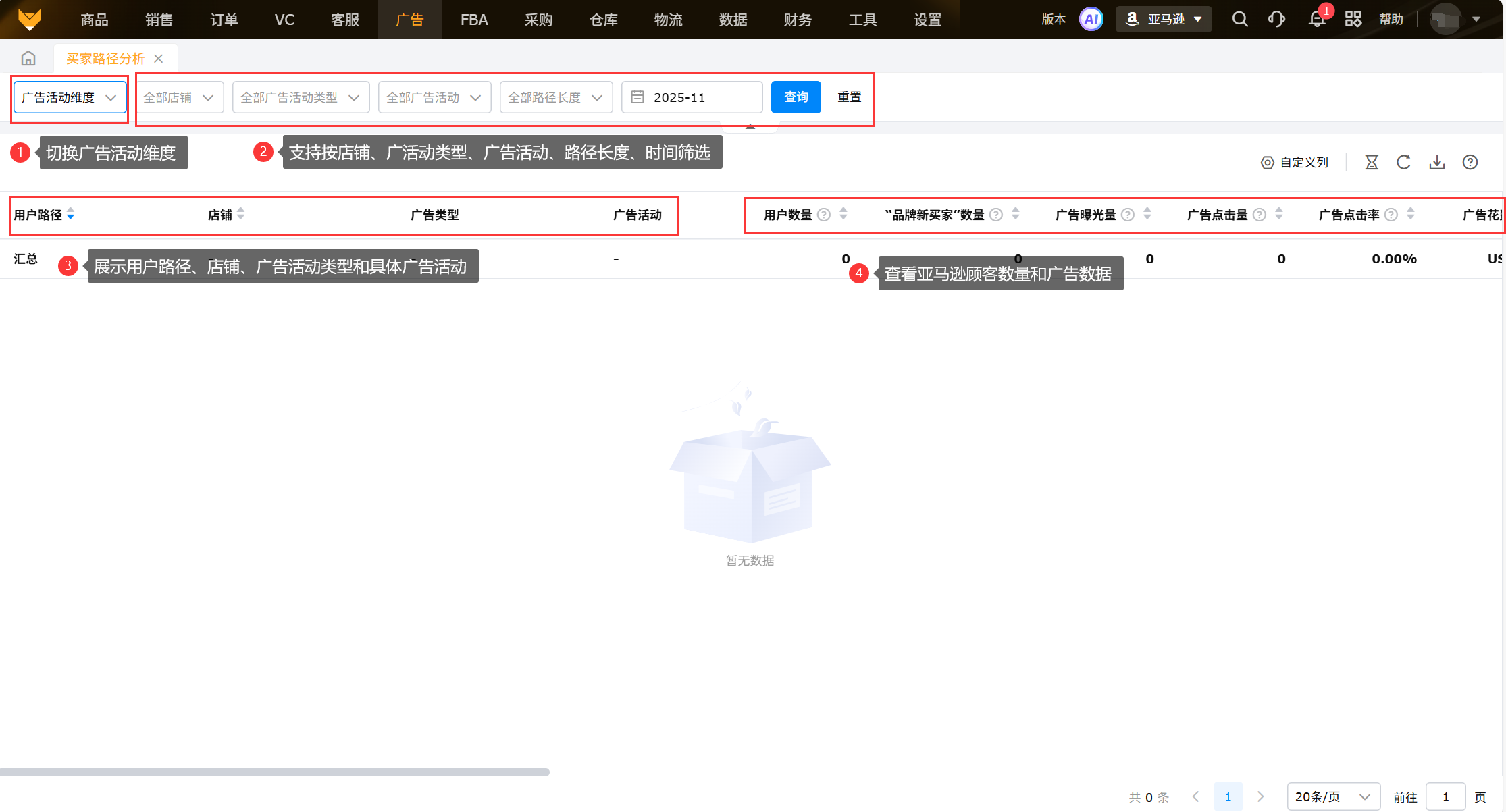Viewport: 1506px width, 812px height.
Task: Open the 广告活动维度 dropdown
Action: click(70, 98)
